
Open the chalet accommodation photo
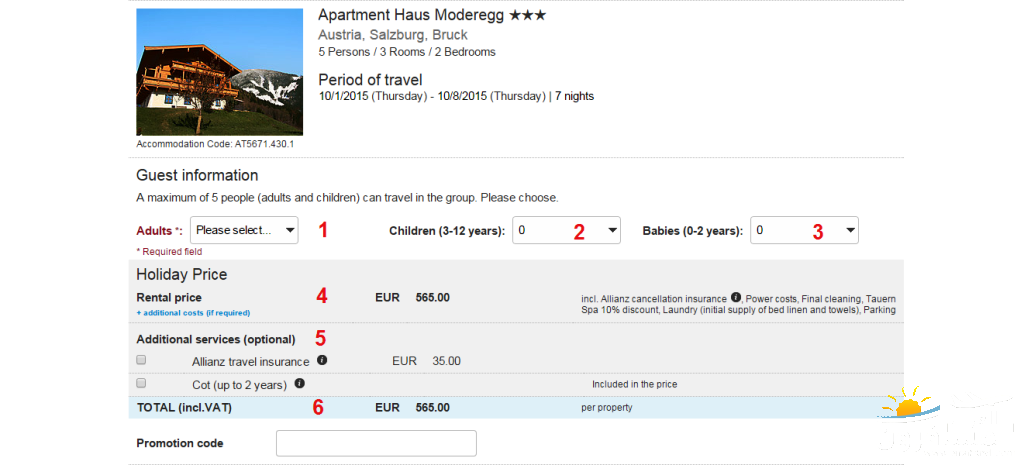tap(219, 72)
